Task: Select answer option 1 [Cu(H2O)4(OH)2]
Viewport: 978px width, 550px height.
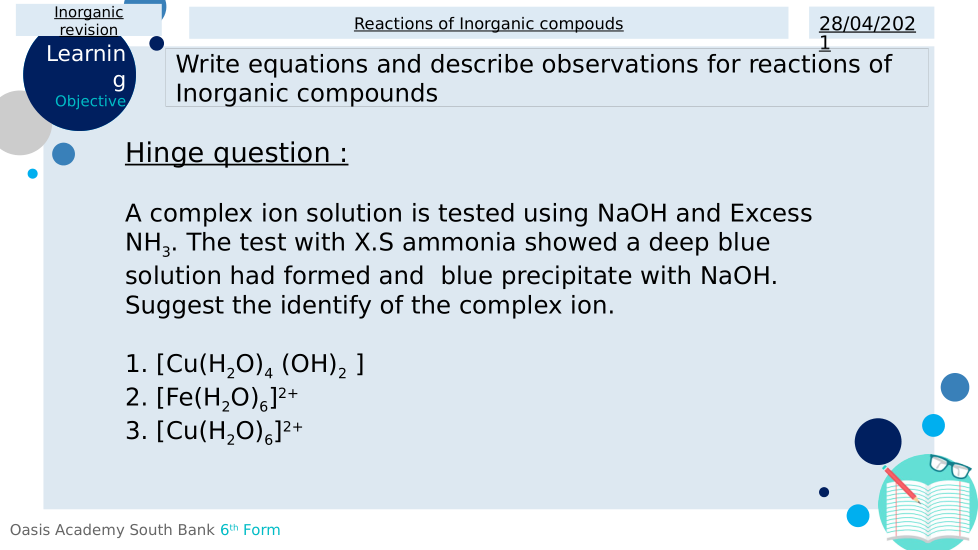Action: (x=245, y=365)
